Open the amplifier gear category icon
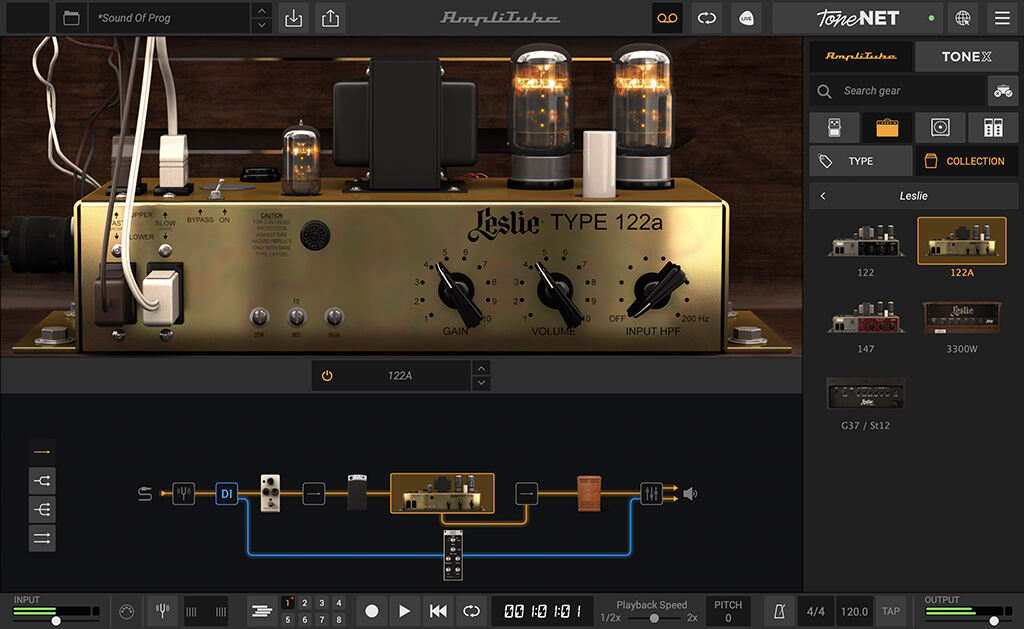 tap(886, 127)
